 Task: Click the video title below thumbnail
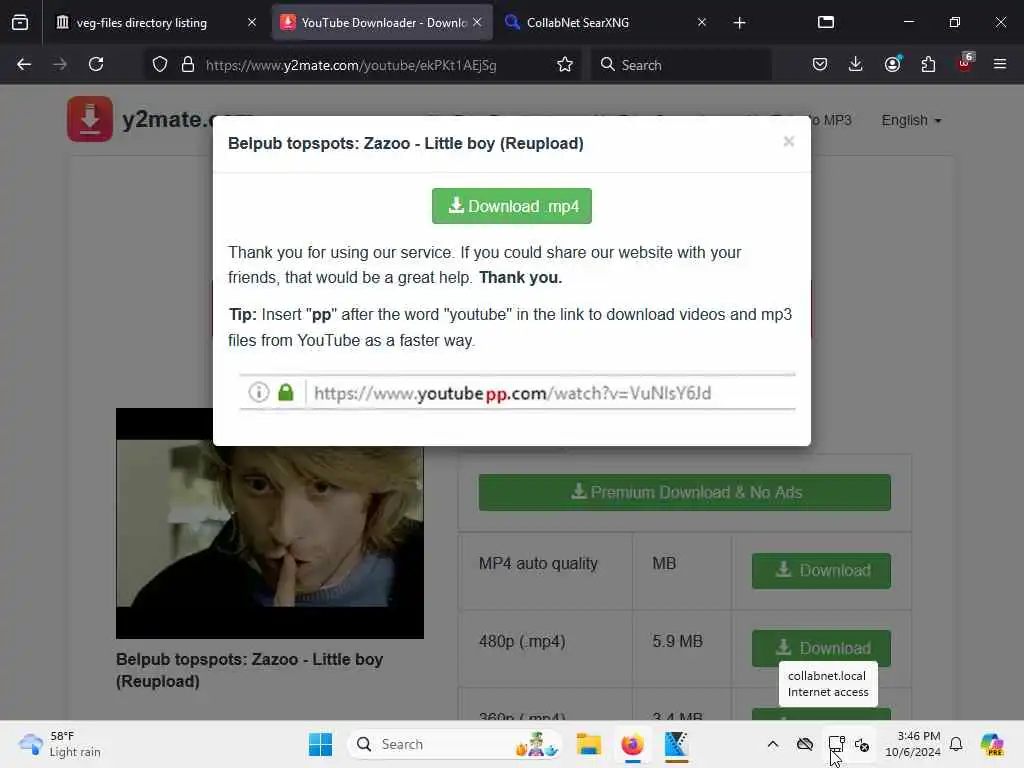click(249, 670)
